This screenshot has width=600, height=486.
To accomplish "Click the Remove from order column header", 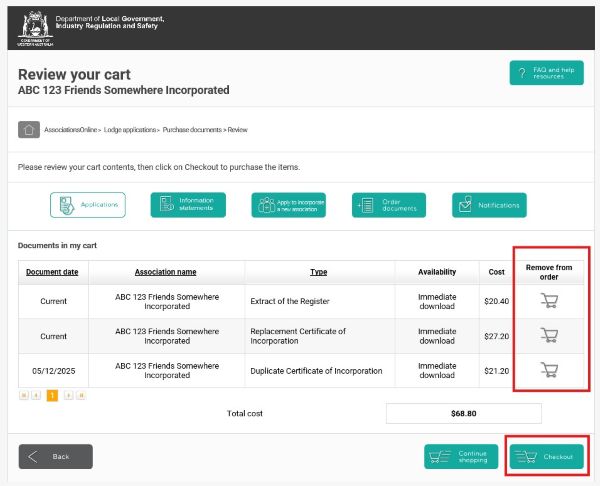I will (549, 272).
